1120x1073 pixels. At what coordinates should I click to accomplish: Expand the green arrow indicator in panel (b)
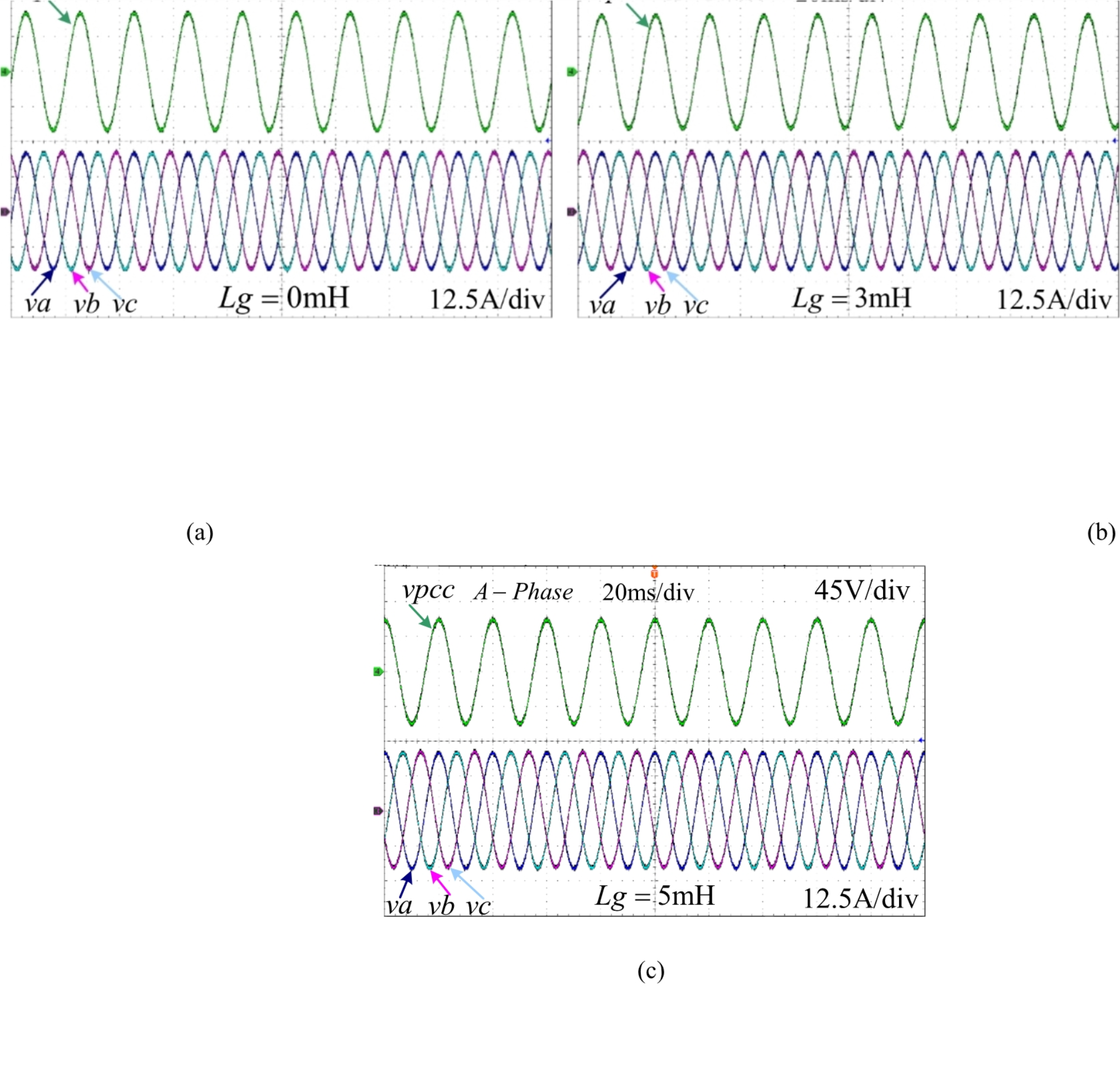(640, 16)
